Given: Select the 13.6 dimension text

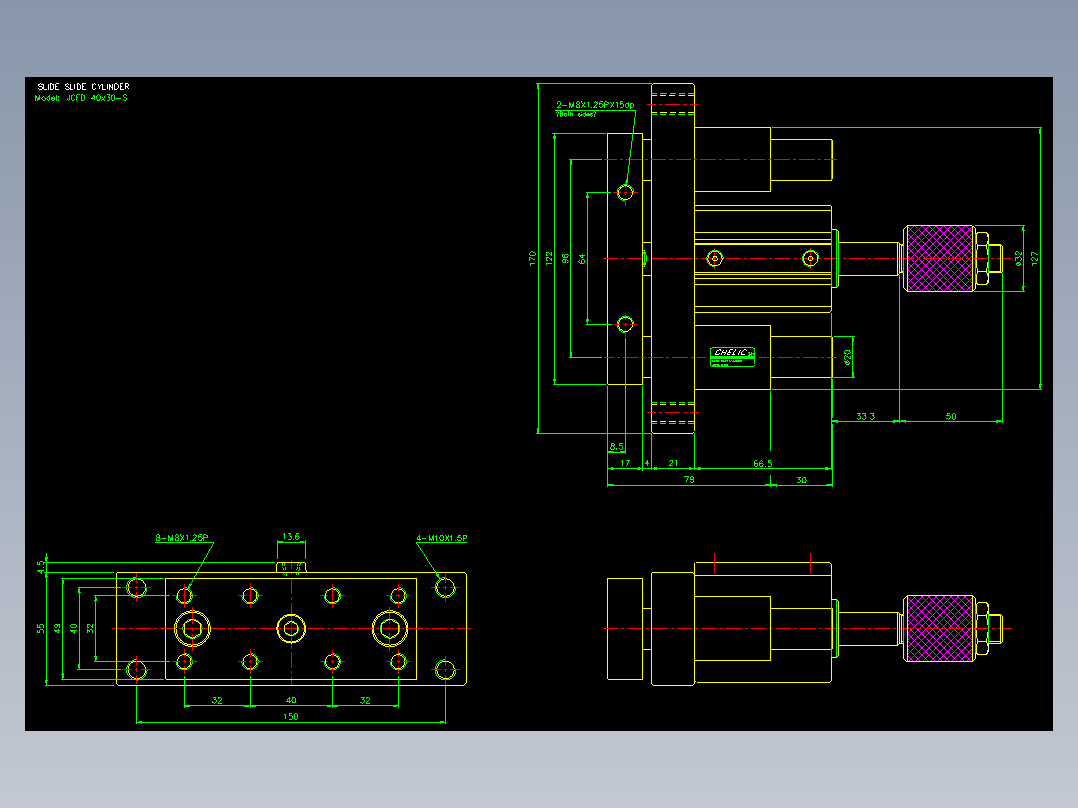Looking at the screenshot, I should [x=291, y=536].
